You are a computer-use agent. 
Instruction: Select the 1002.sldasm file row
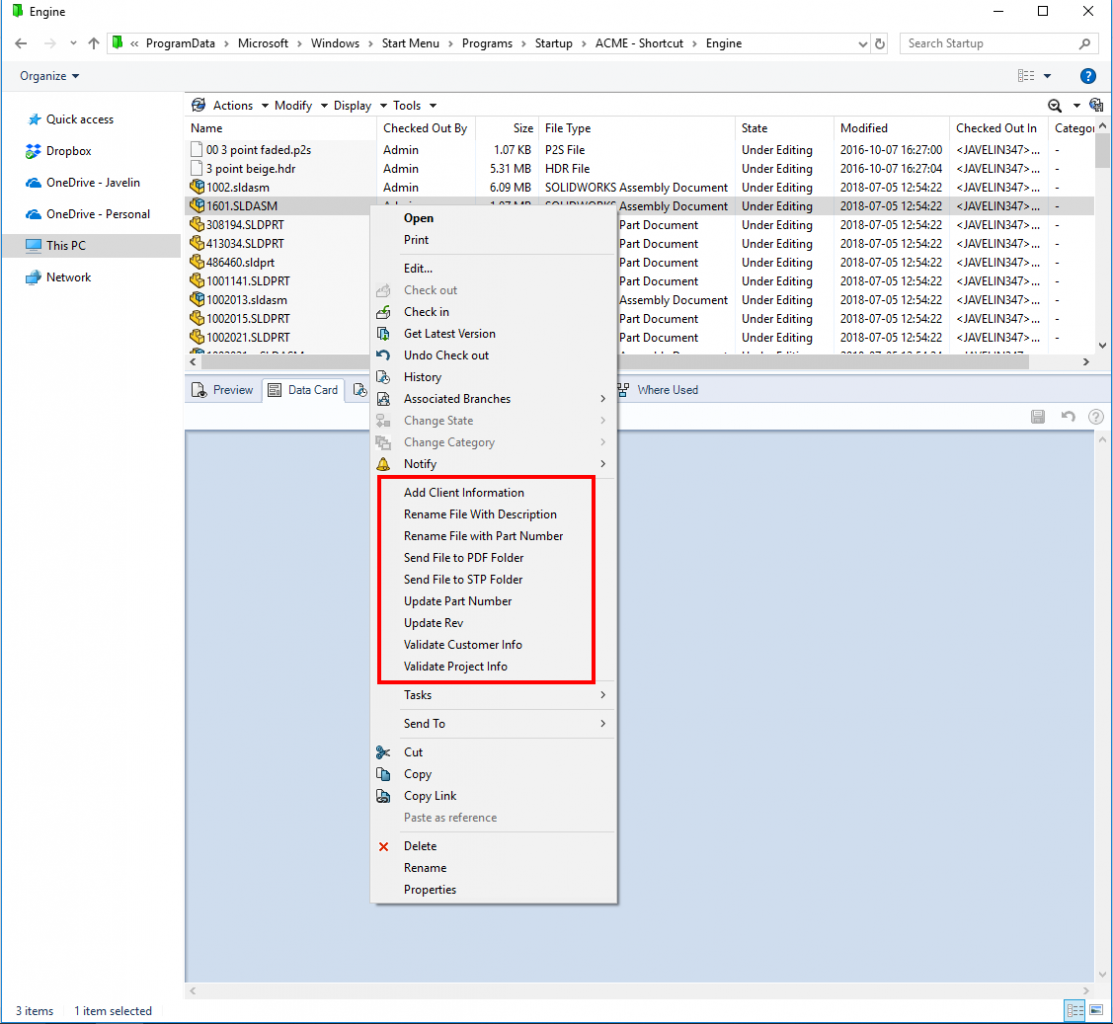click(639, 188)
